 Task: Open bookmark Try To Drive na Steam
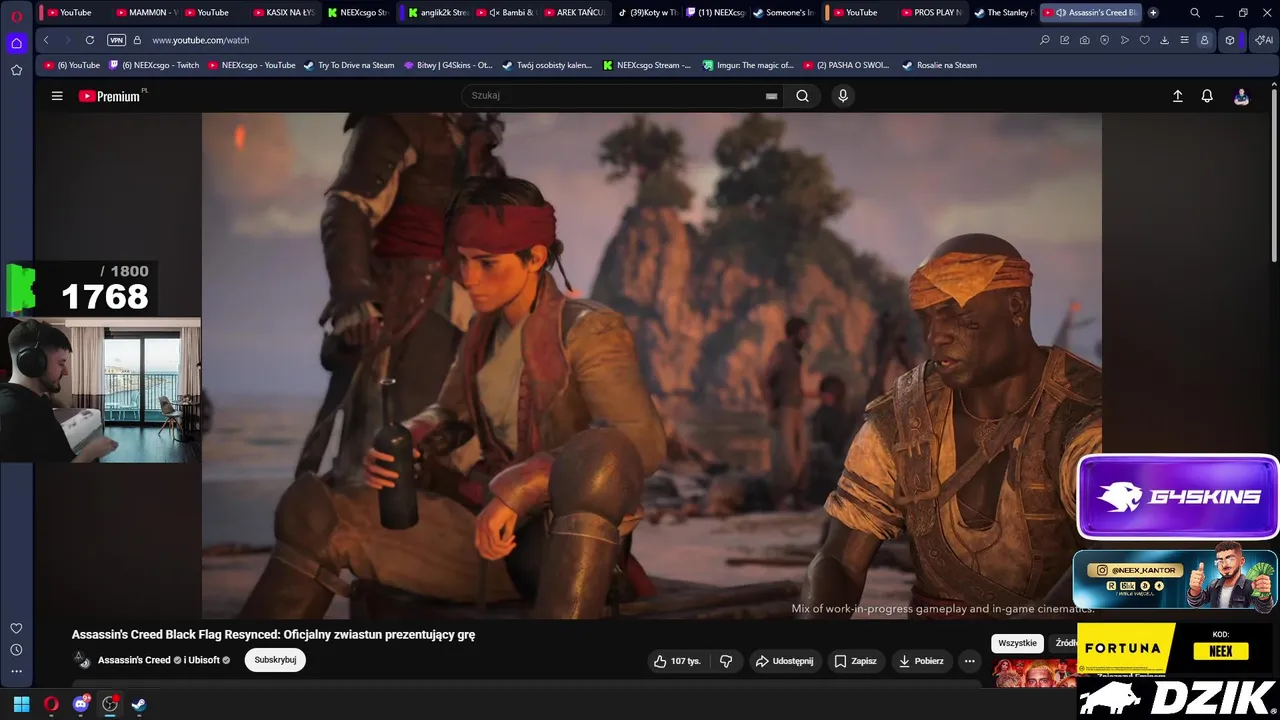click(x=349, y=65)
